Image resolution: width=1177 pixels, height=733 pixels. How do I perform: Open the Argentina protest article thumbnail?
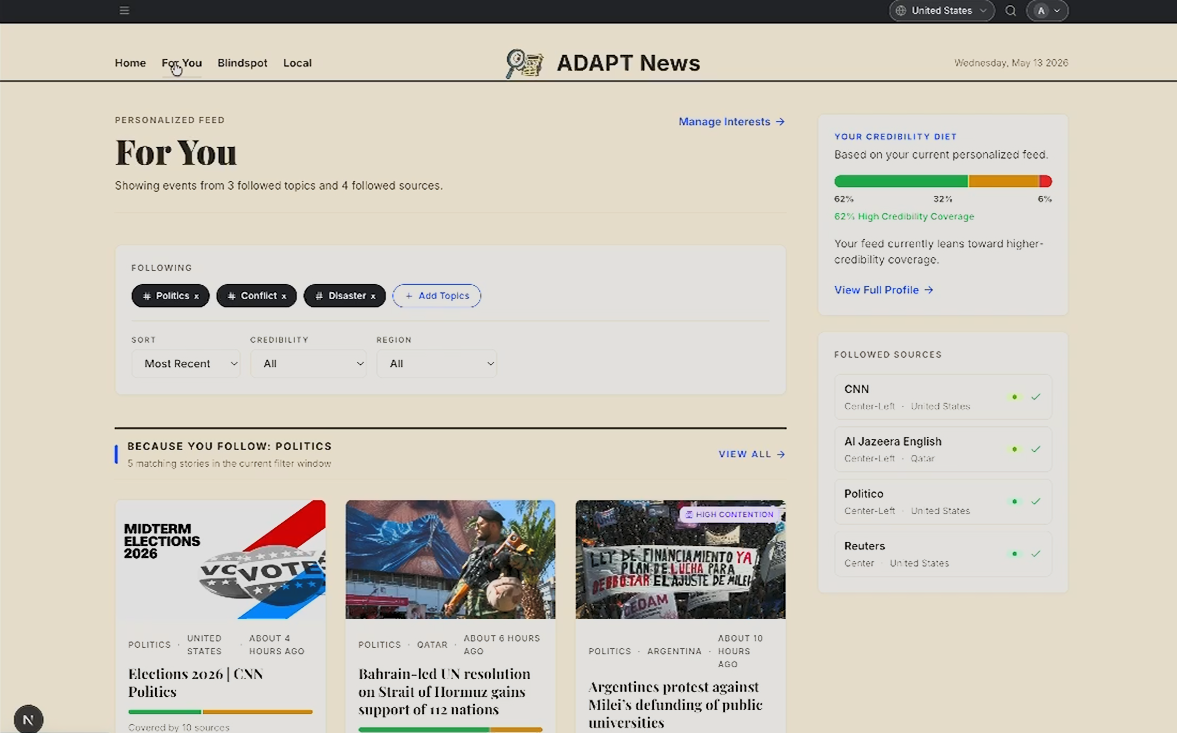point(681,560)
